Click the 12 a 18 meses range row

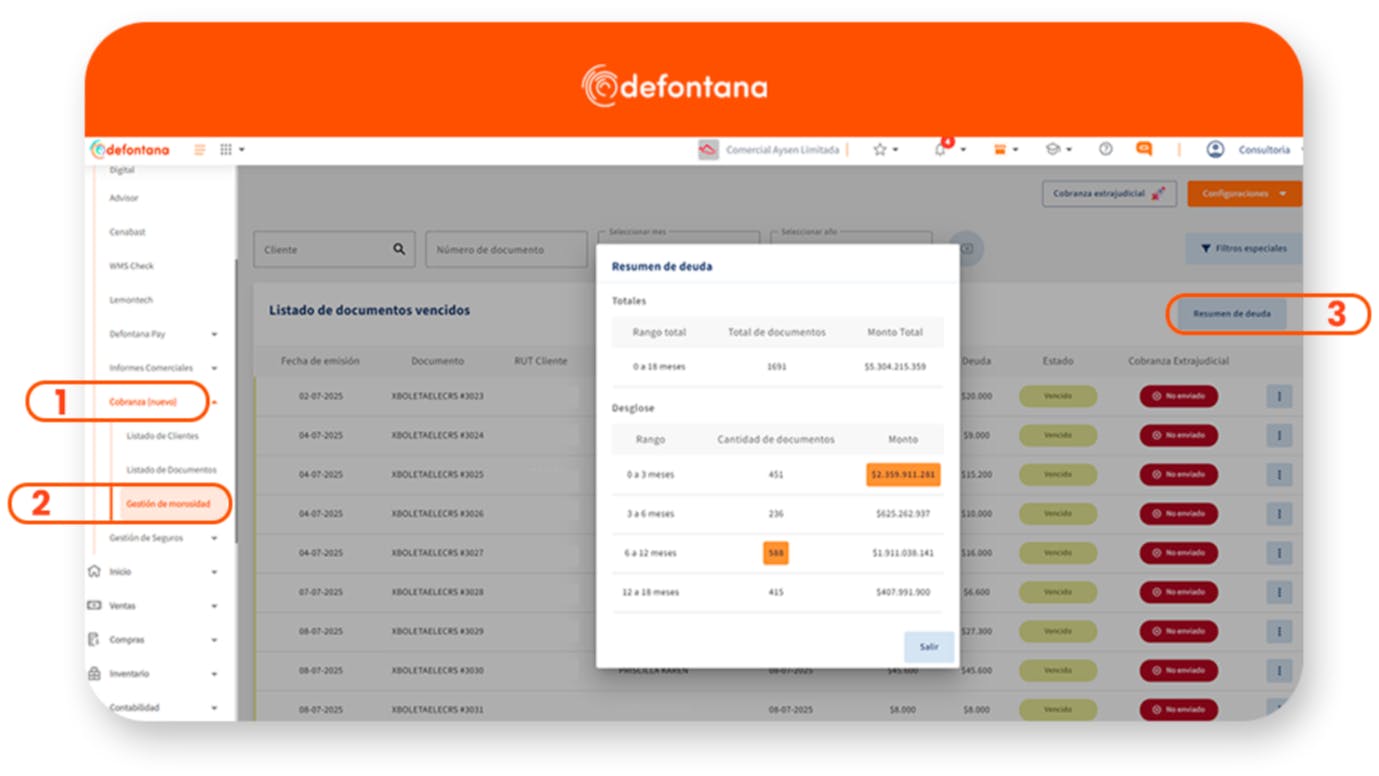tap(777, 592)
